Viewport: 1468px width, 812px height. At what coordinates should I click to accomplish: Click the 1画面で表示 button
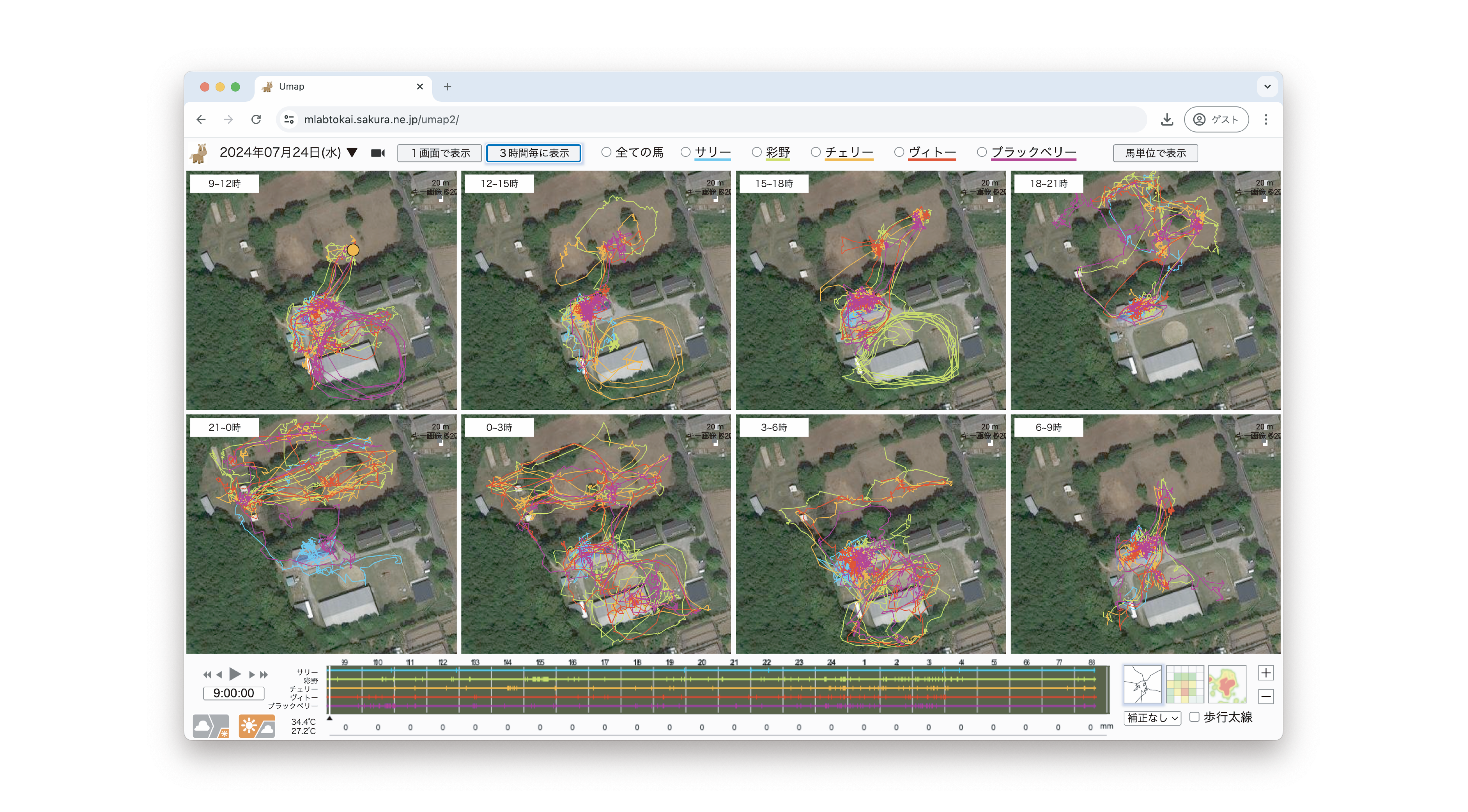(x=440, y=153)
